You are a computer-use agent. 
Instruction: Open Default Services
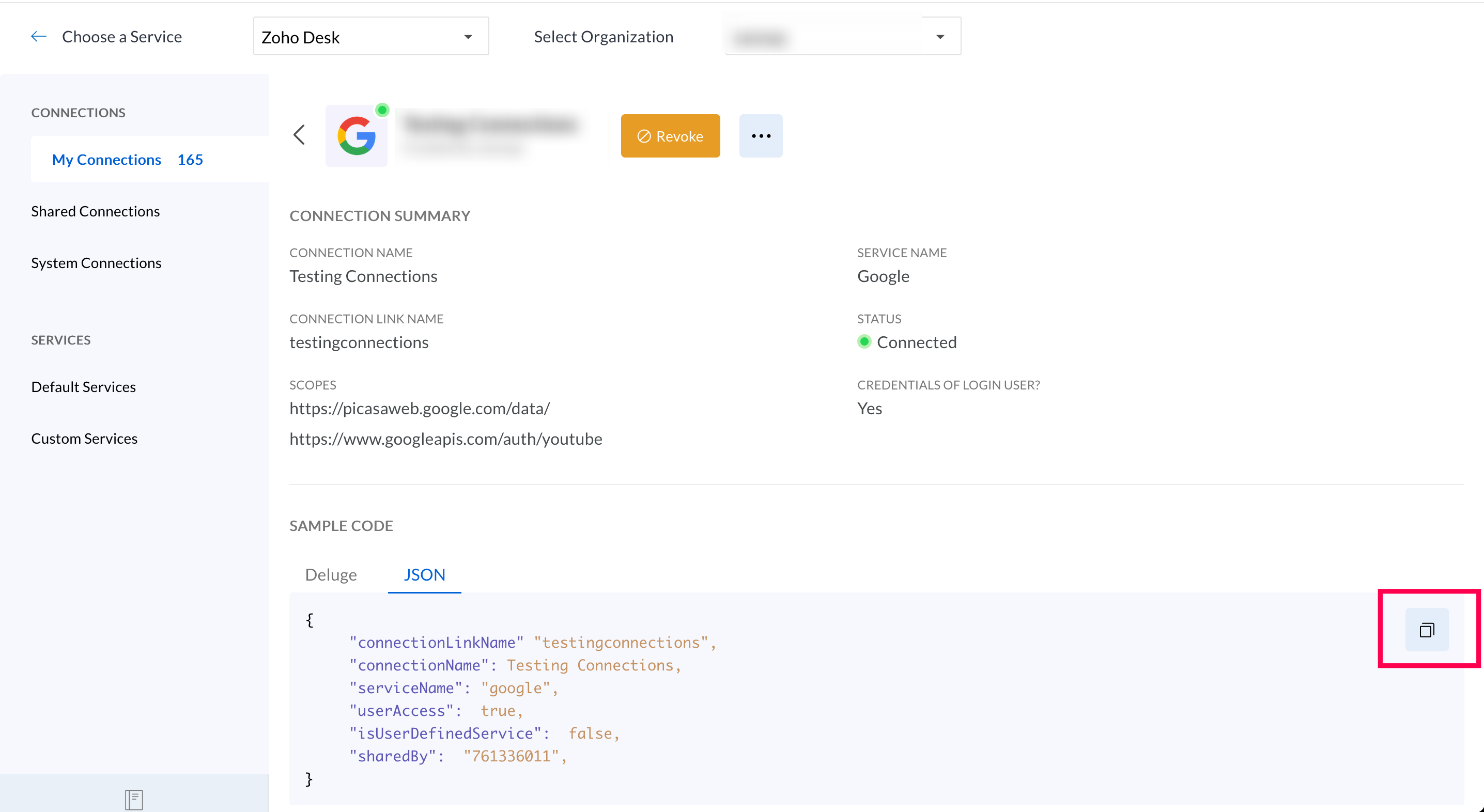84,387
